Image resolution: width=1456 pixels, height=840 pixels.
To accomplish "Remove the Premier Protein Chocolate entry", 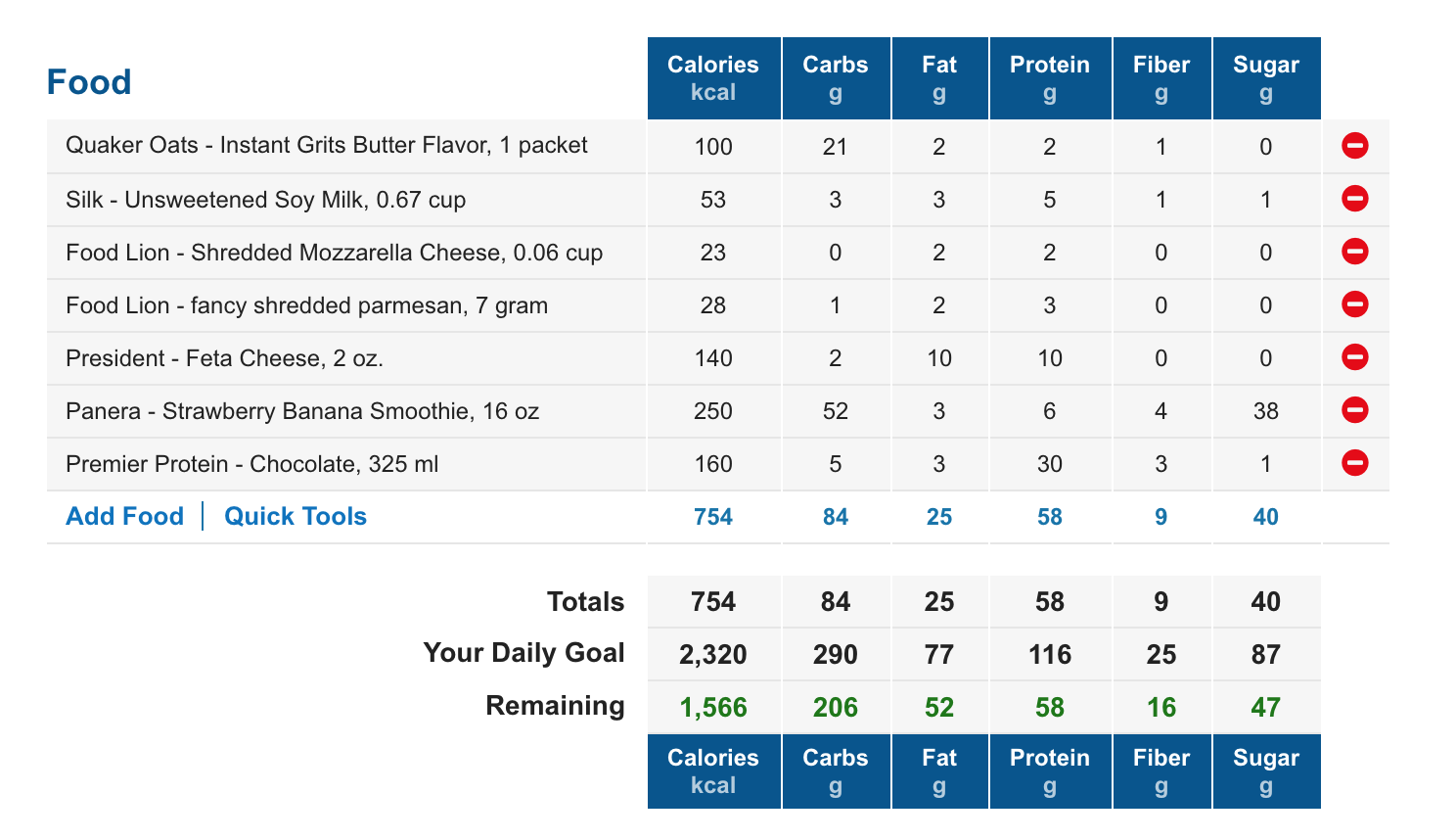I will [x=1354, y=463].
